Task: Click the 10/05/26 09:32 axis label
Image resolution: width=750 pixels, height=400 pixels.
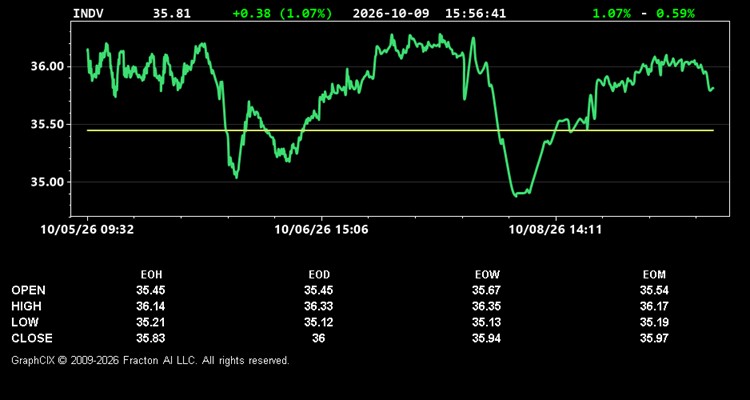Action: pyautogui.click(x=87, y=230)
